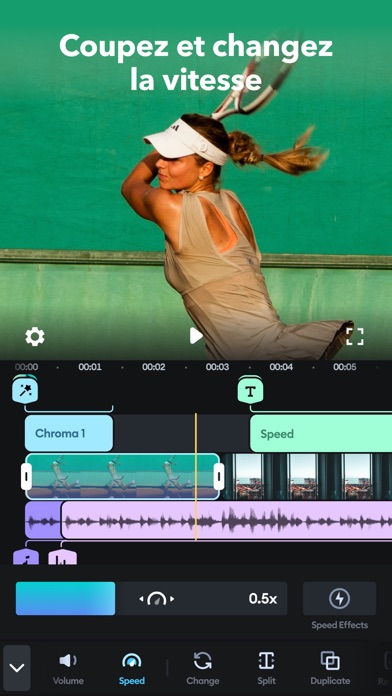Viewport: 392px width, 696px height.
Task: Select the Speed tool
Action: point(132,669)
